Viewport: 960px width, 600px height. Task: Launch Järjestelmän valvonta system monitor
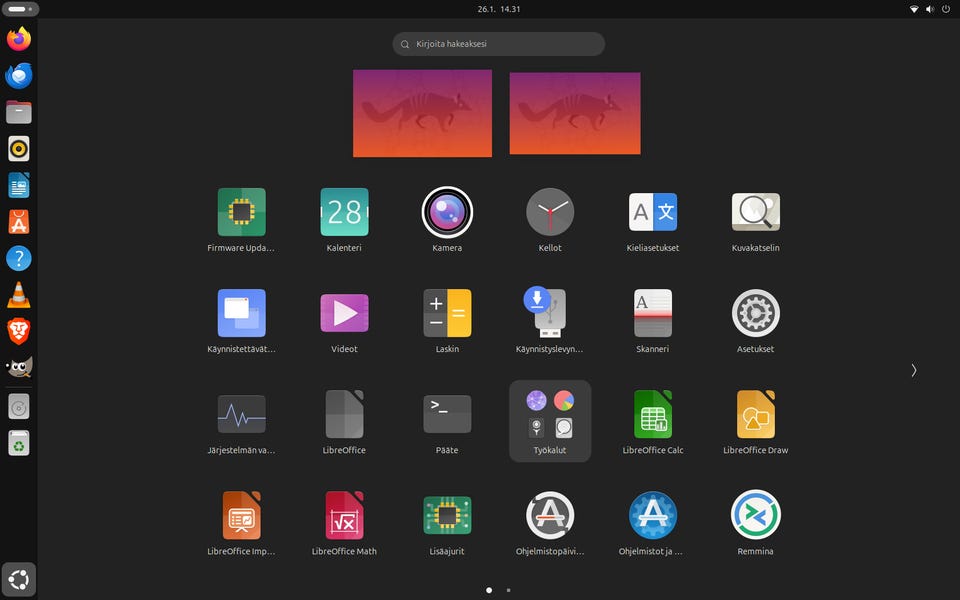(x=241, y=414)
